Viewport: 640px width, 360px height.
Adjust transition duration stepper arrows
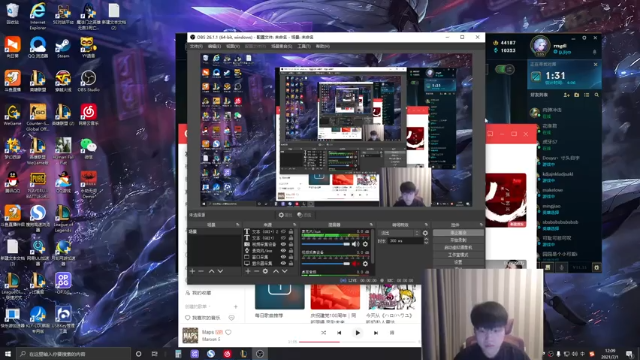(x=426, y=241)
